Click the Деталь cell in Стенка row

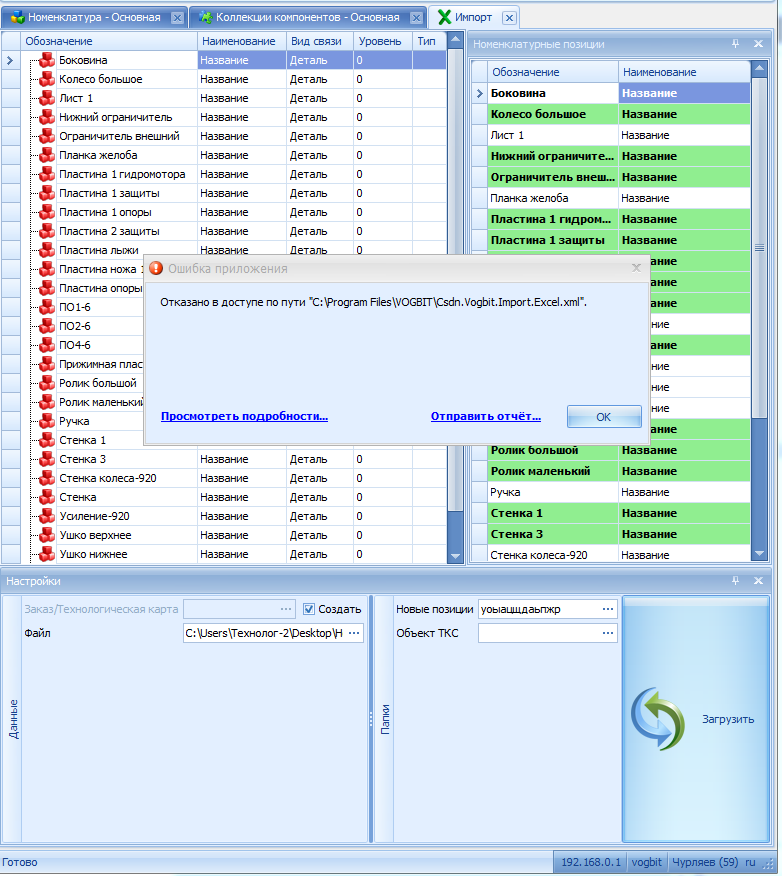[320, 497]
